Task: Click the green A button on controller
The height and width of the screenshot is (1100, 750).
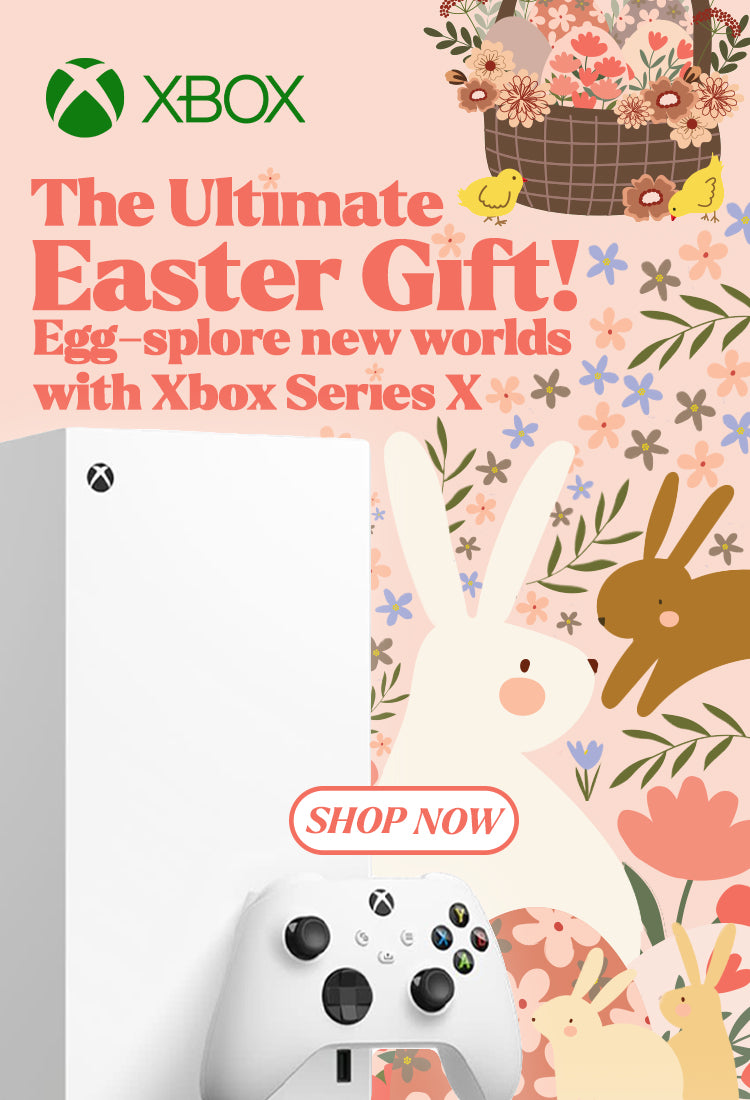Action: tap(462, 960)
